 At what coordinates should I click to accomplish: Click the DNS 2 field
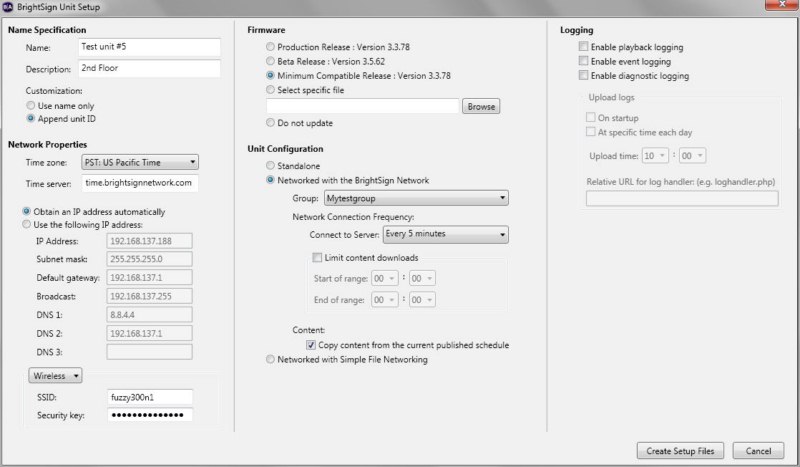point(149,333)
